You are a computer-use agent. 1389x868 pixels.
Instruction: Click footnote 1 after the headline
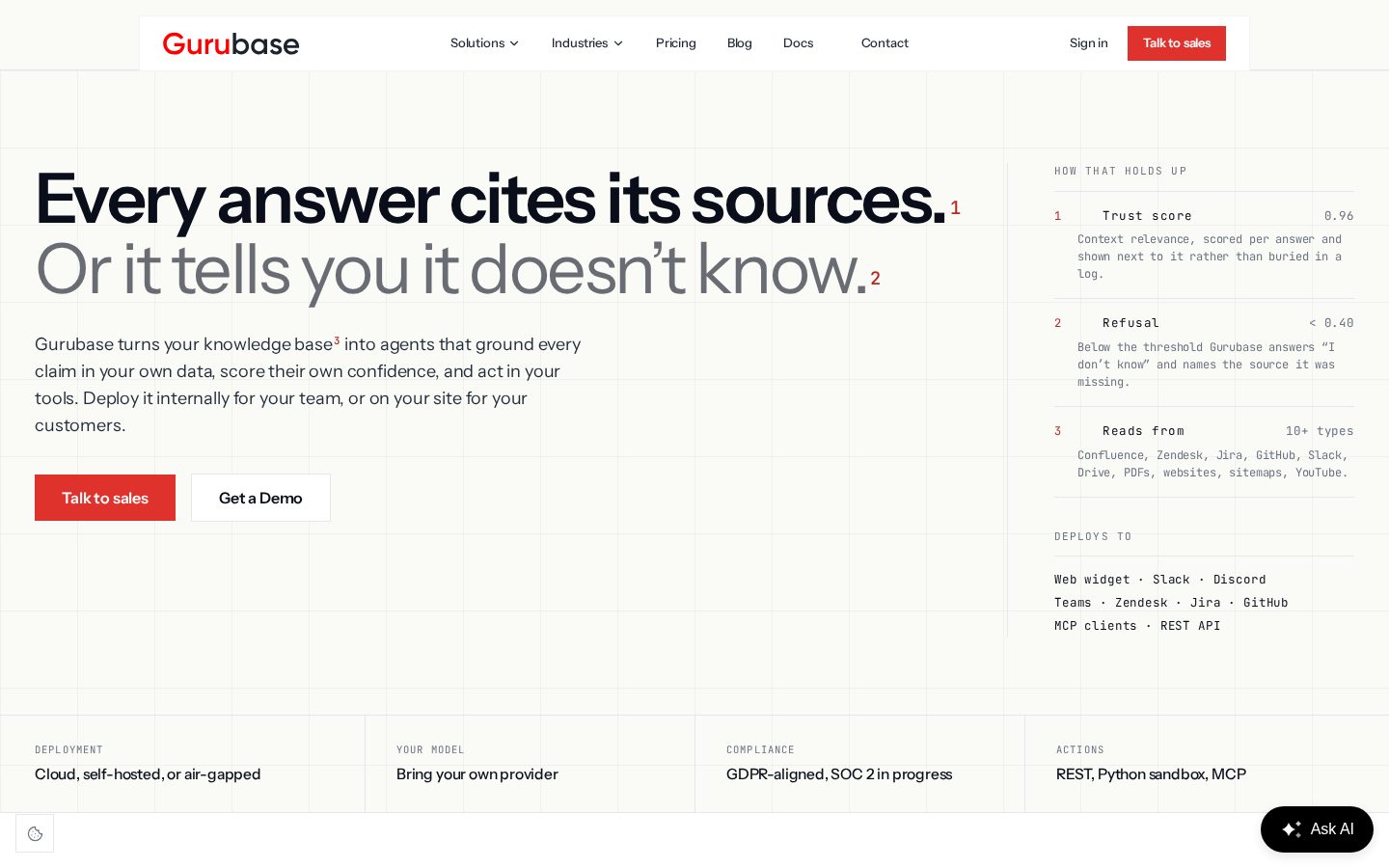click(x=955, y=207)
